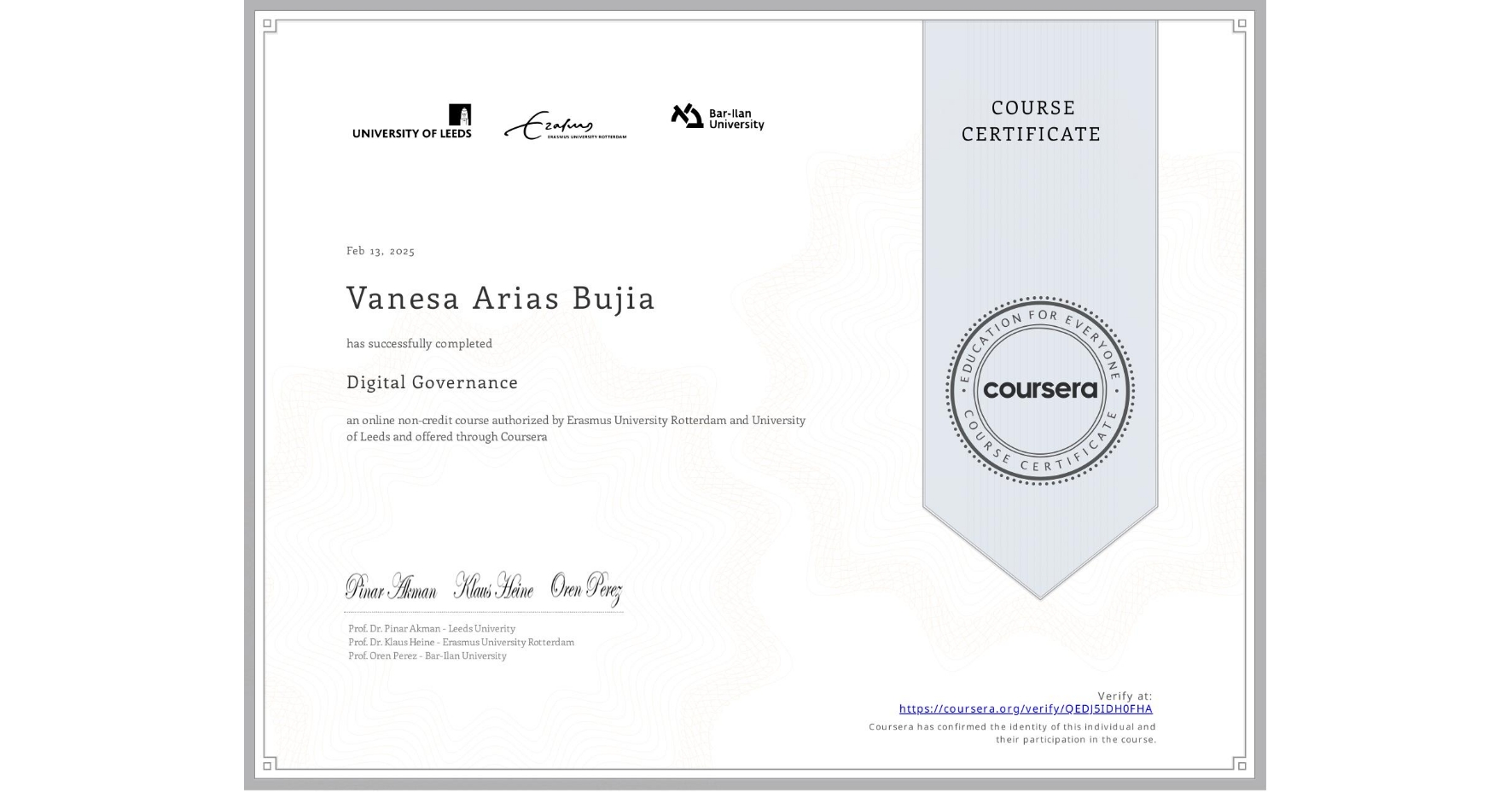This screenshot has height=792, width=1512.
Task: Click Pinar Akman's signature
Action: click(x=393, y=587)
